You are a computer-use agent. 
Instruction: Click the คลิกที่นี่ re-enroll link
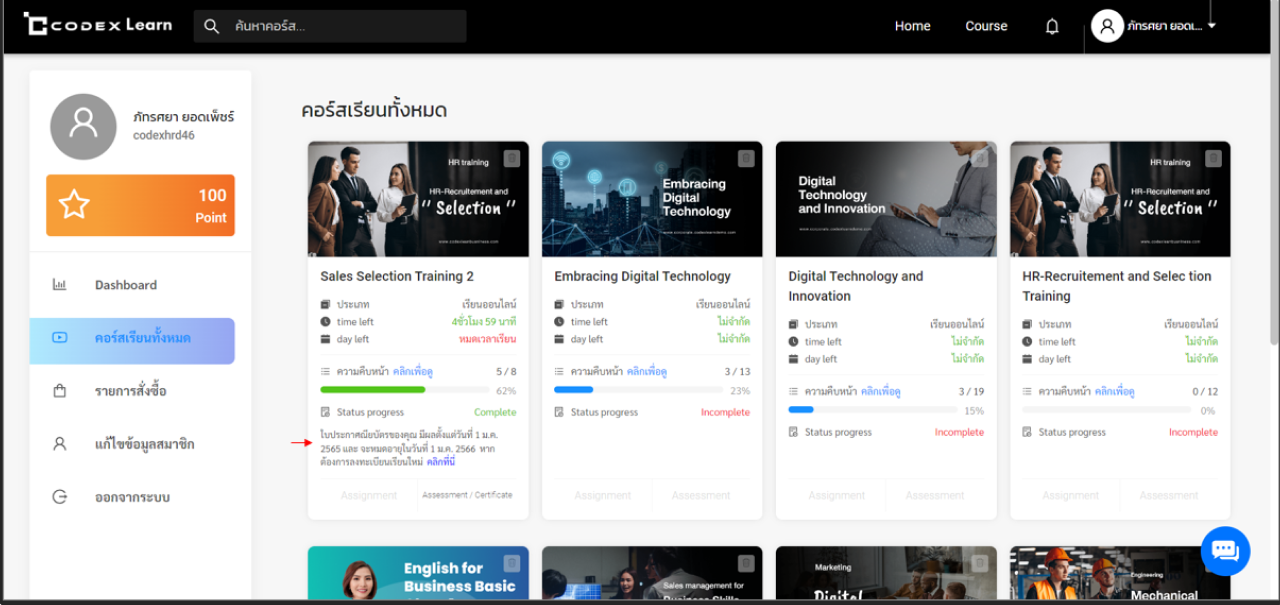coord(441,462)
